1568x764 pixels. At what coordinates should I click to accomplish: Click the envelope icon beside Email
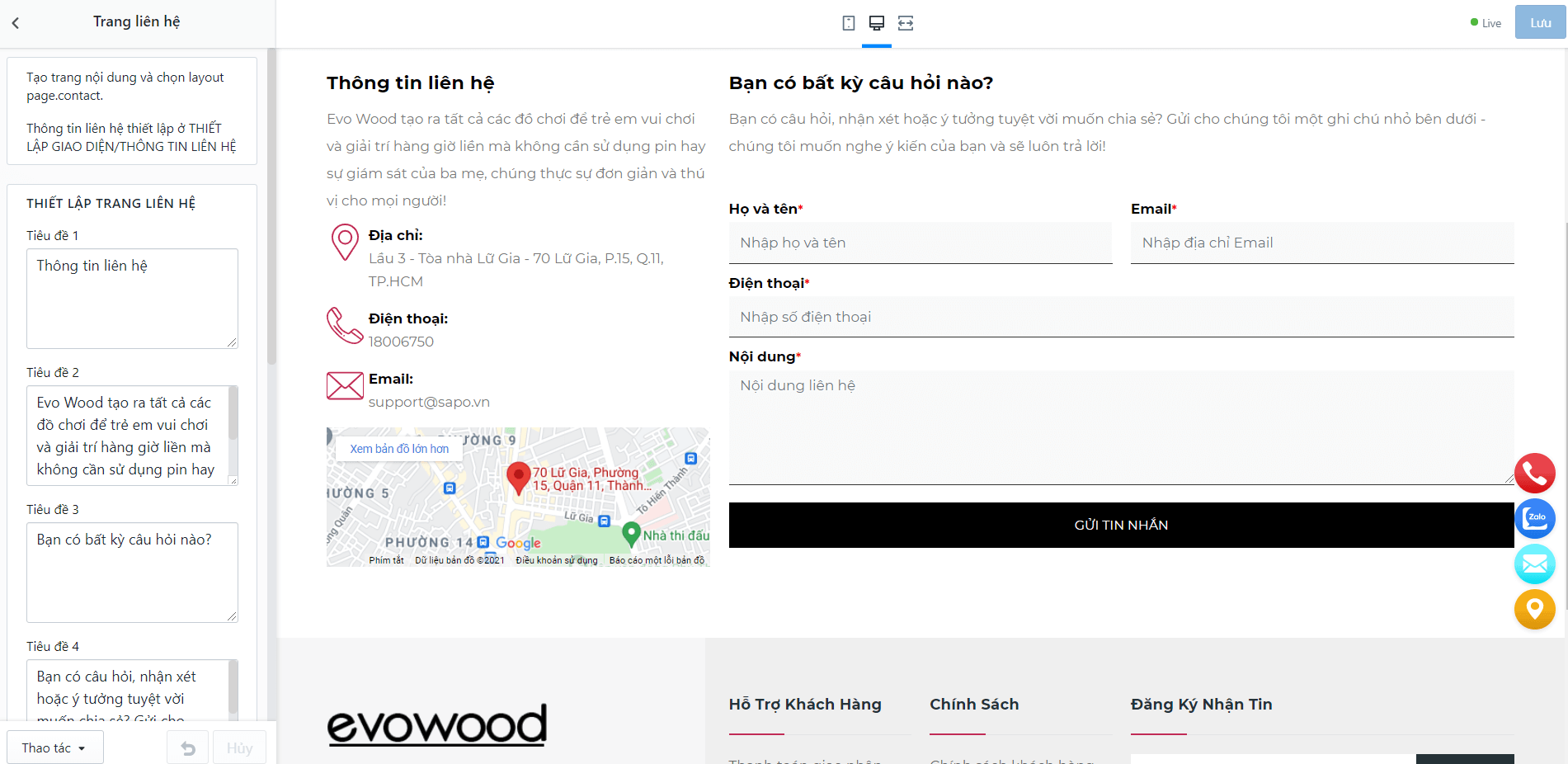coord(345,385)
